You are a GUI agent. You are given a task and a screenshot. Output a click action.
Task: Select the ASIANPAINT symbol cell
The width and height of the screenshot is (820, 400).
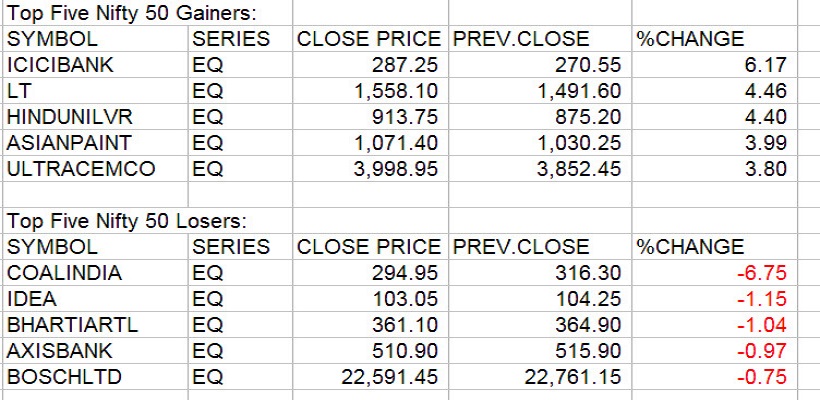[69, 144]
